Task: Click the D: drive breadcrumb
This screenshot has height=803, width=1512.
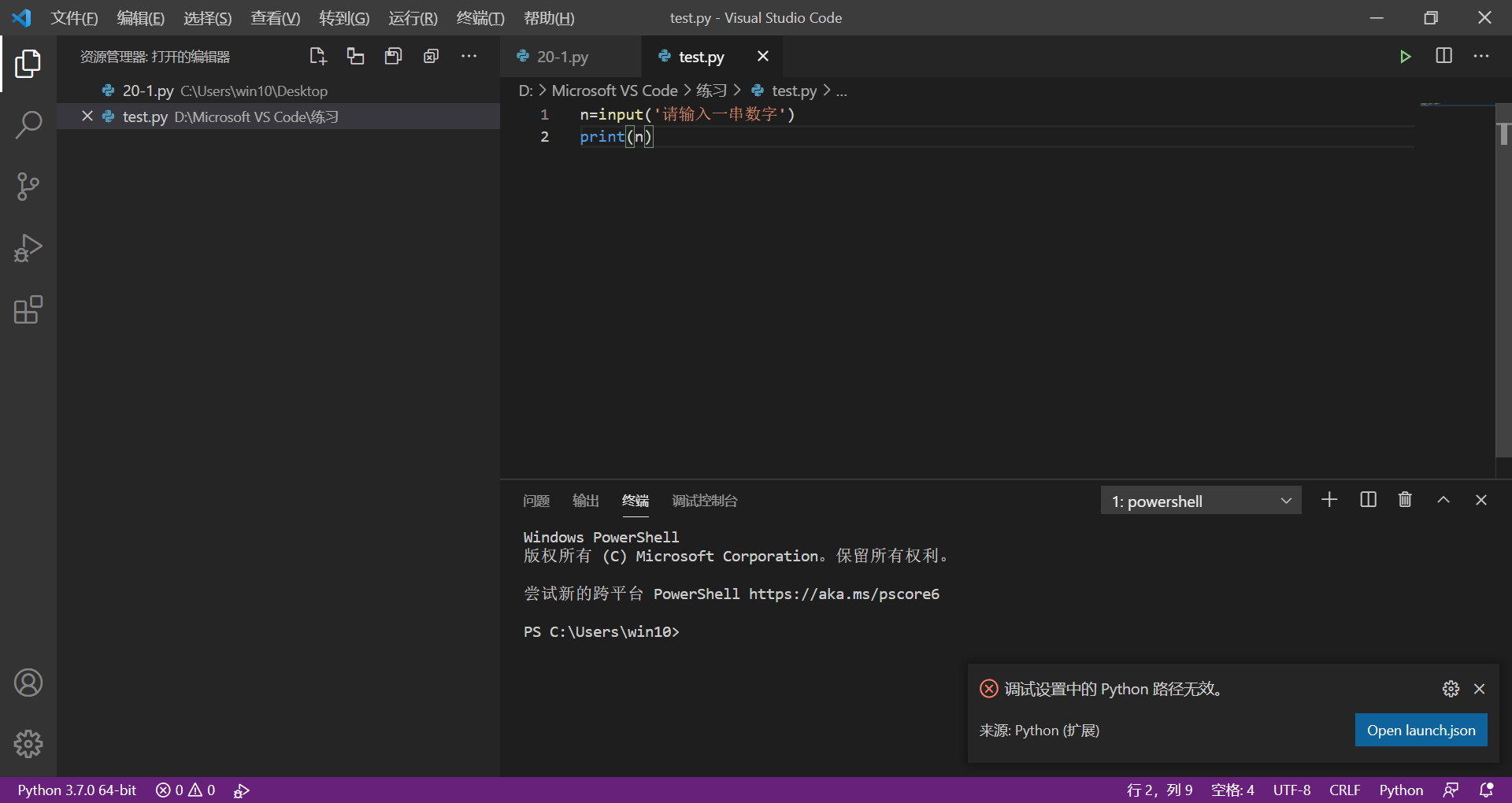Action: (x=525, y=91)
